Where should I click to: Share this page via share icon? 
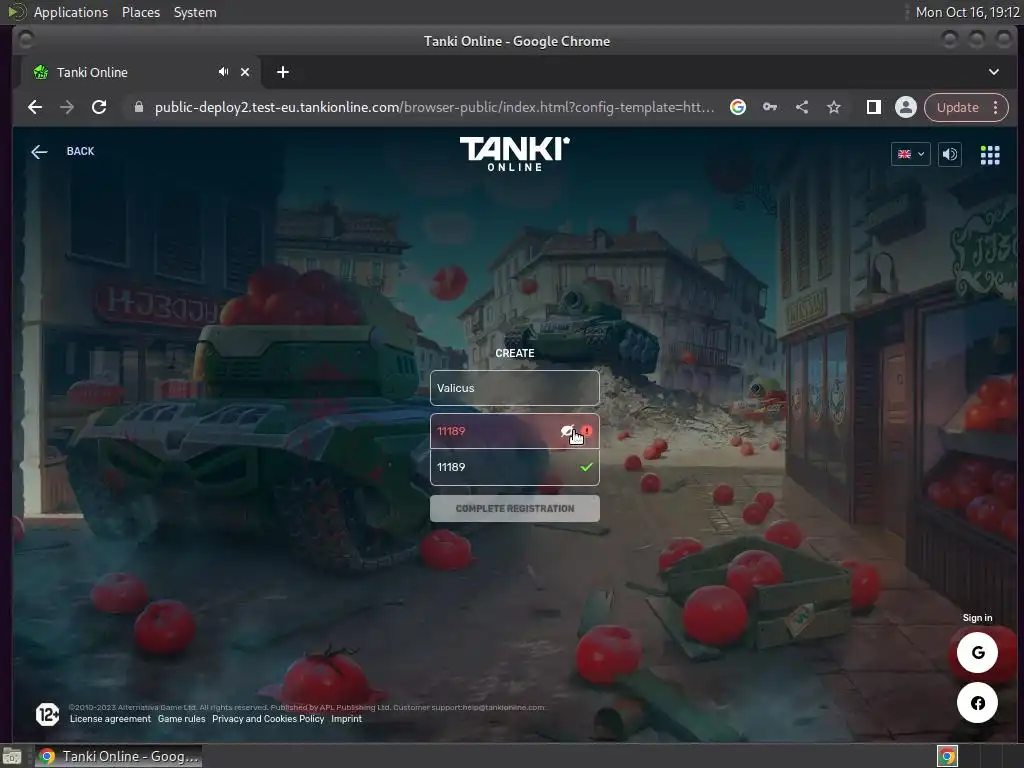[x=802, y=107]
